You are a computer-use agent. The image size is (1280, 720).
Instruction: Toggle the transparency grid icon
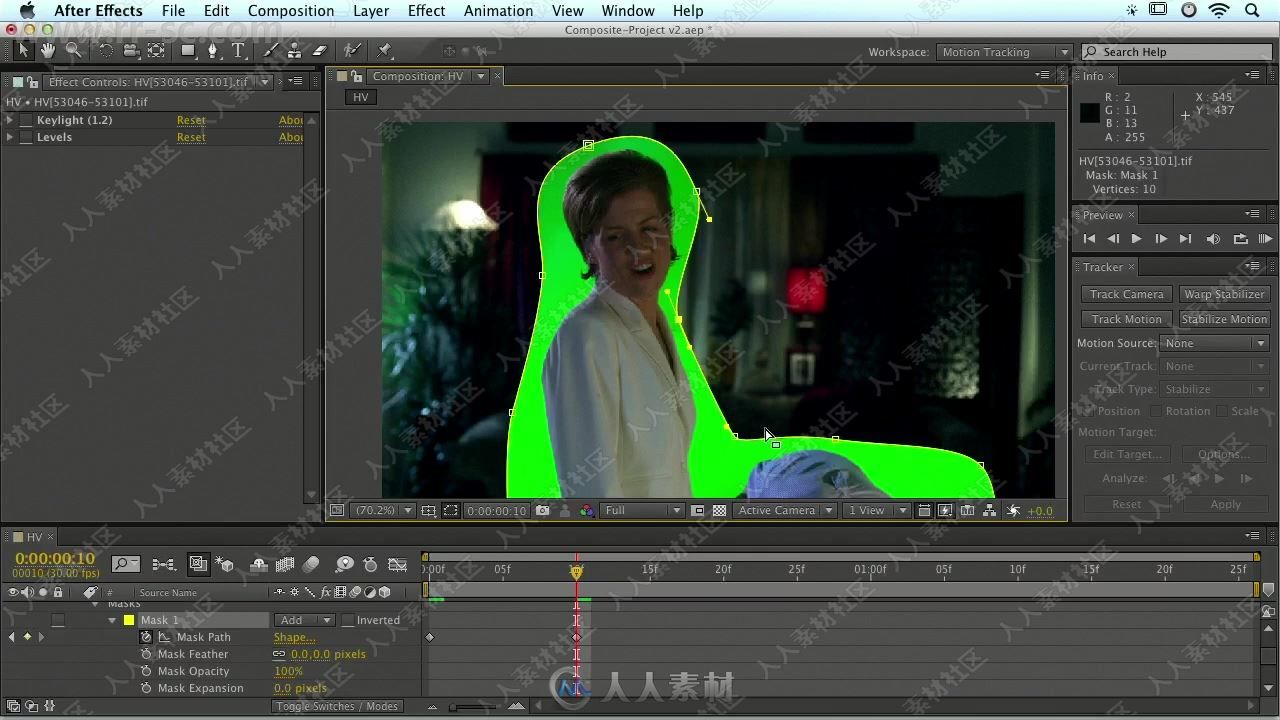pos(719,510)
